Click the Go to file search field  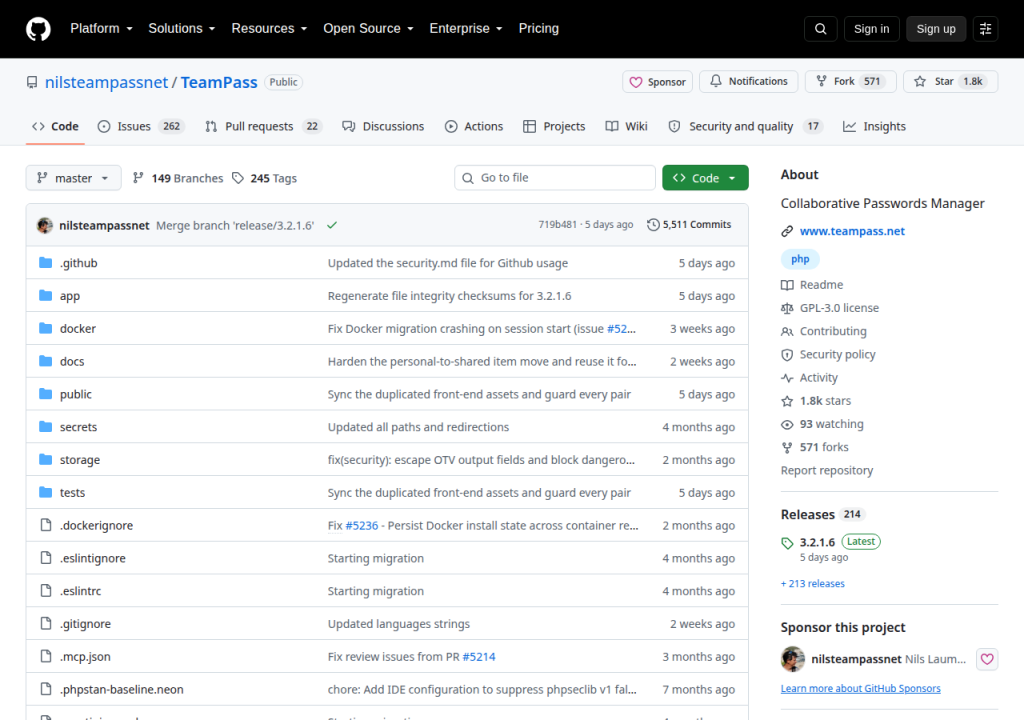point(554,178)
